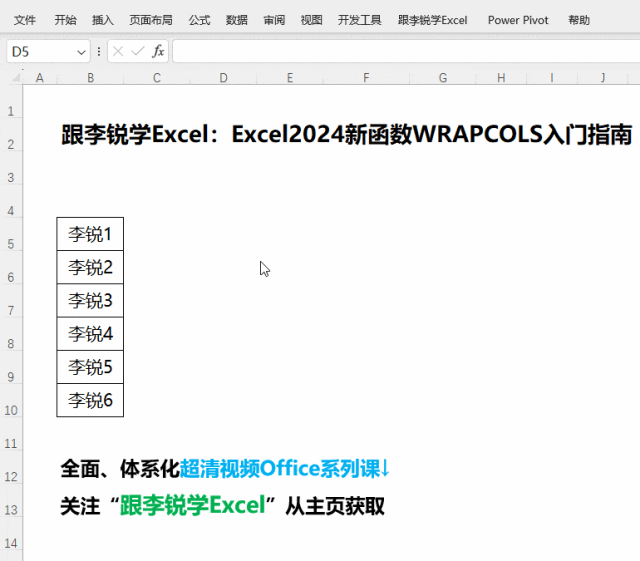The height and width of the screenshot is (561, 640).
Task: Click the cell containing 李锐2
Action: tap(90, 267)
